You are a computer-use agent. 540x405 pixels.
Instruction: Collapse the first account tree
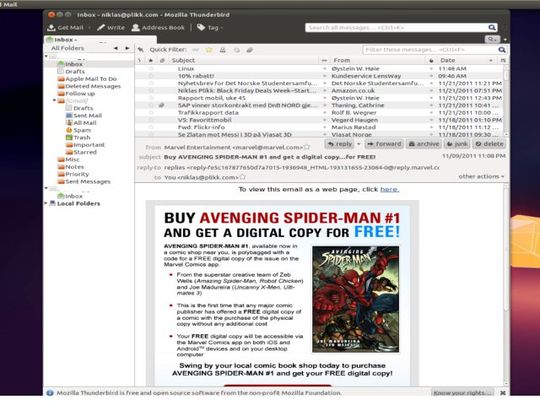(x=46, y=56)
